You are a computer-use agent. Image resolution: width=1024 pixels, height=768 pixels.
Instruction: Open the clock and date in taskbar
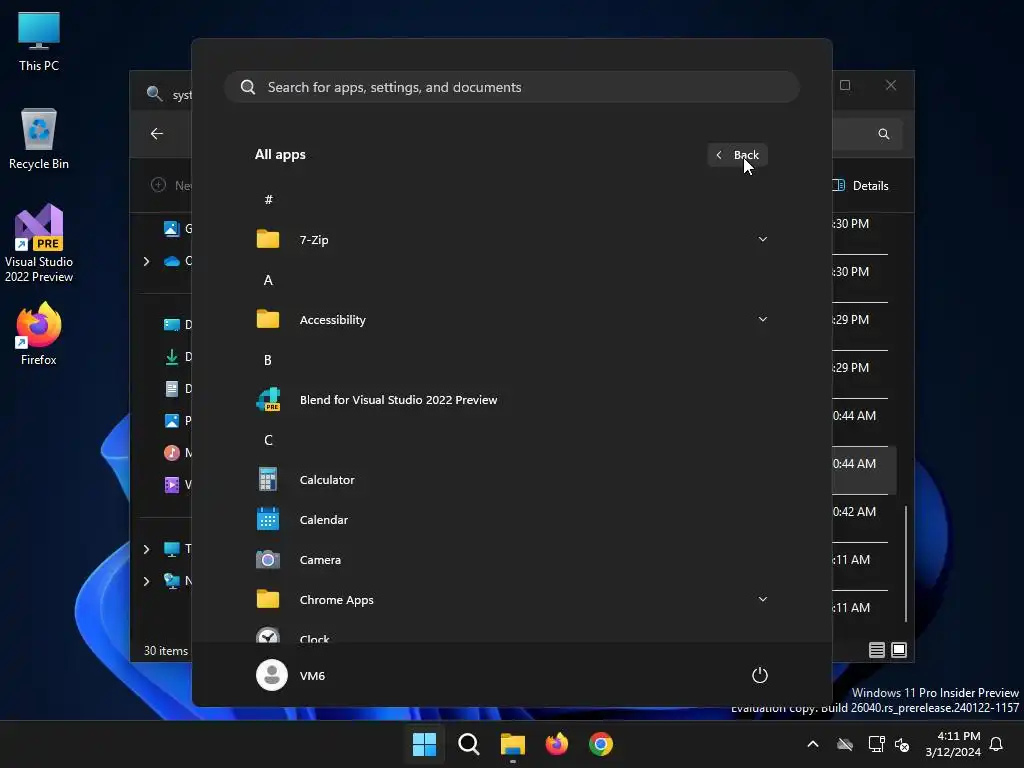coord(953,744)
